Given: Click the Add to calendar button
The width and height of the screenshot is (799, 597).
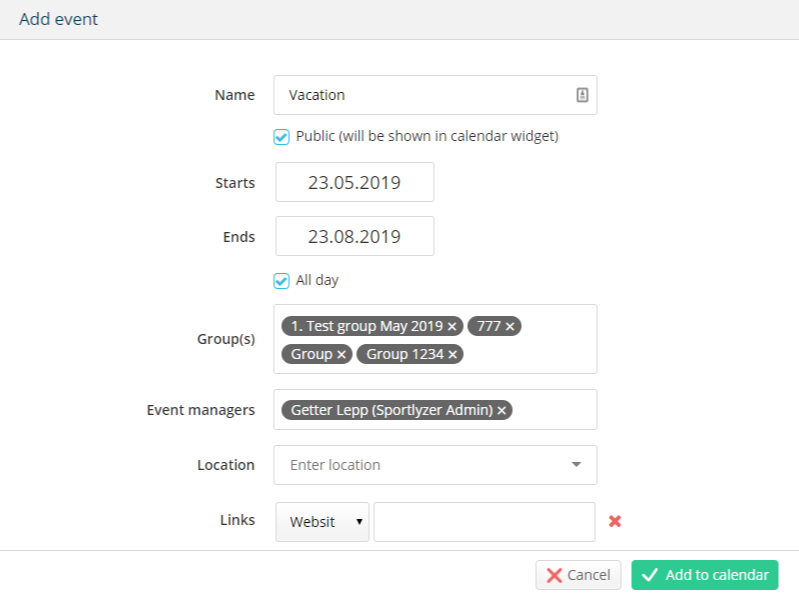Looking at the screenshot, I should pyautogui.click(x=705, y=575).
